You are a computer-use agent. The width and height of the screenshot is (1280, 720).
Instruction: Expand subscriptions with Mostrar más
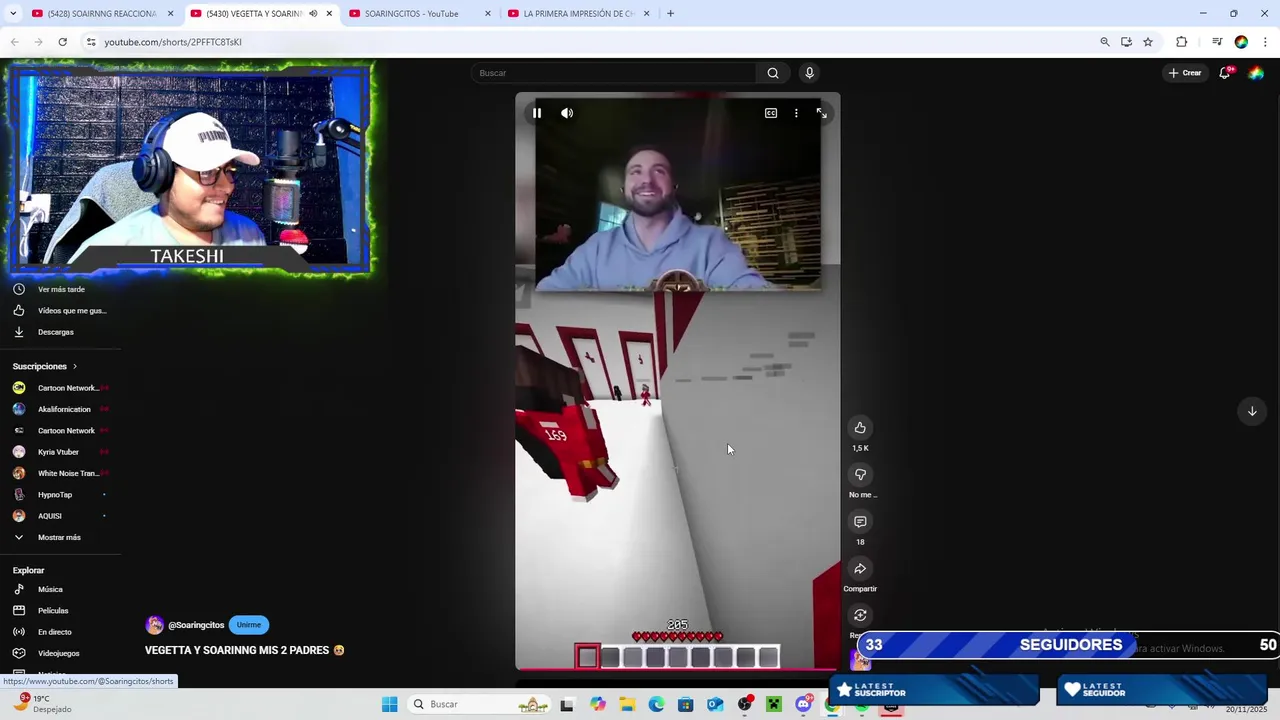click(x=59, y=537)
